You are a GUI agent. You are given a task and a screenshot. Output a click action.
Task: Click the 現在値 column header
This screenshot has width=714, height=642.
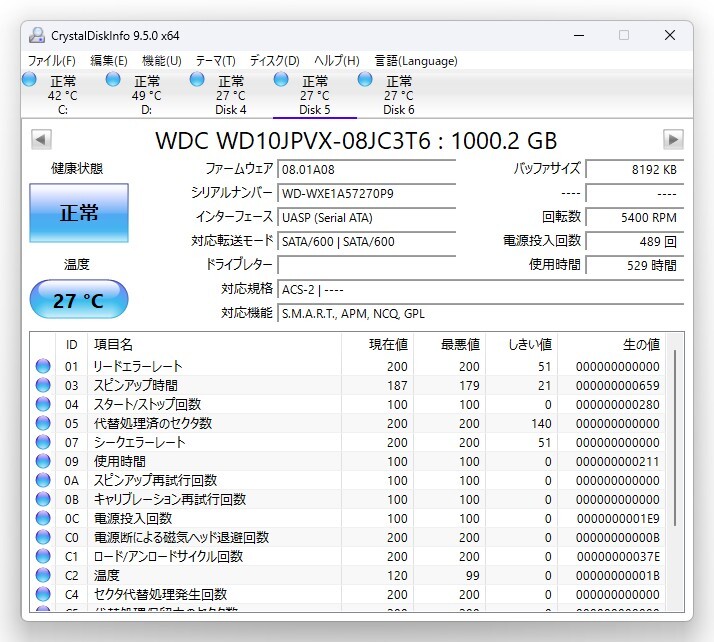pos(377,345)
